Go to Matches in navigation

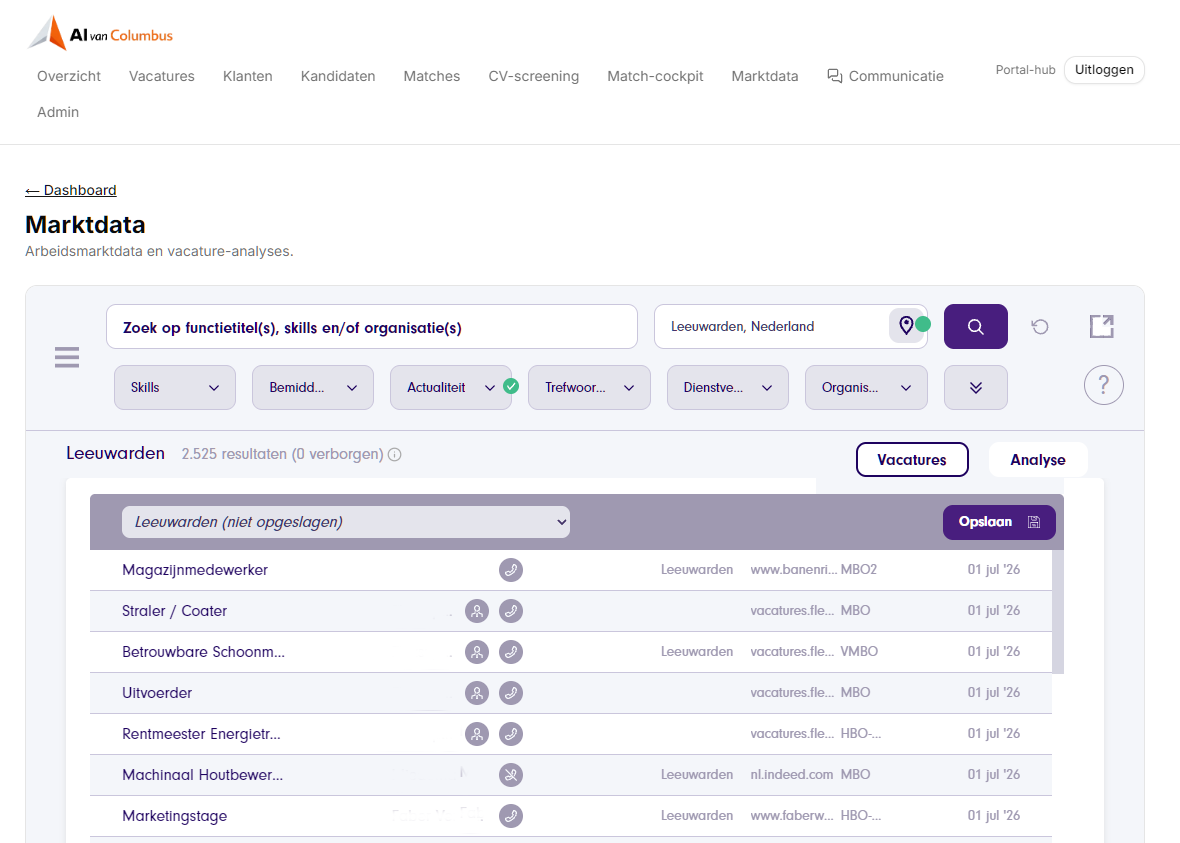coord(431,76)
